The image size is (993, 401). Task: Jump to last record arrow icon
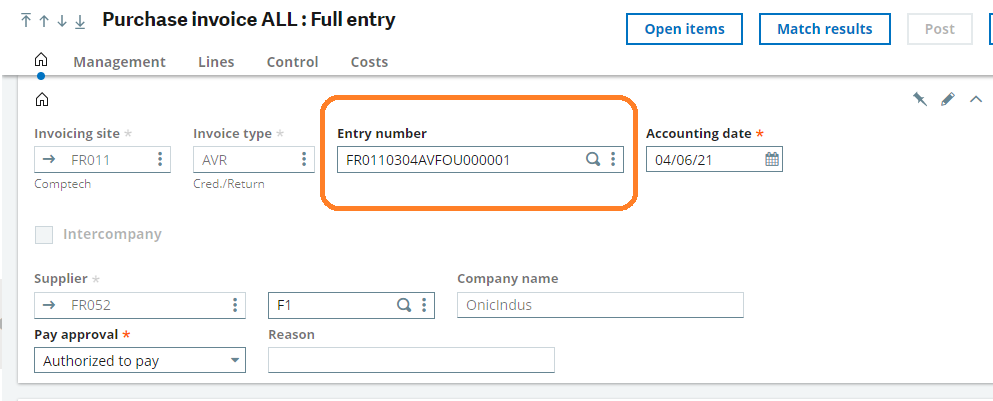coord(80,20)
